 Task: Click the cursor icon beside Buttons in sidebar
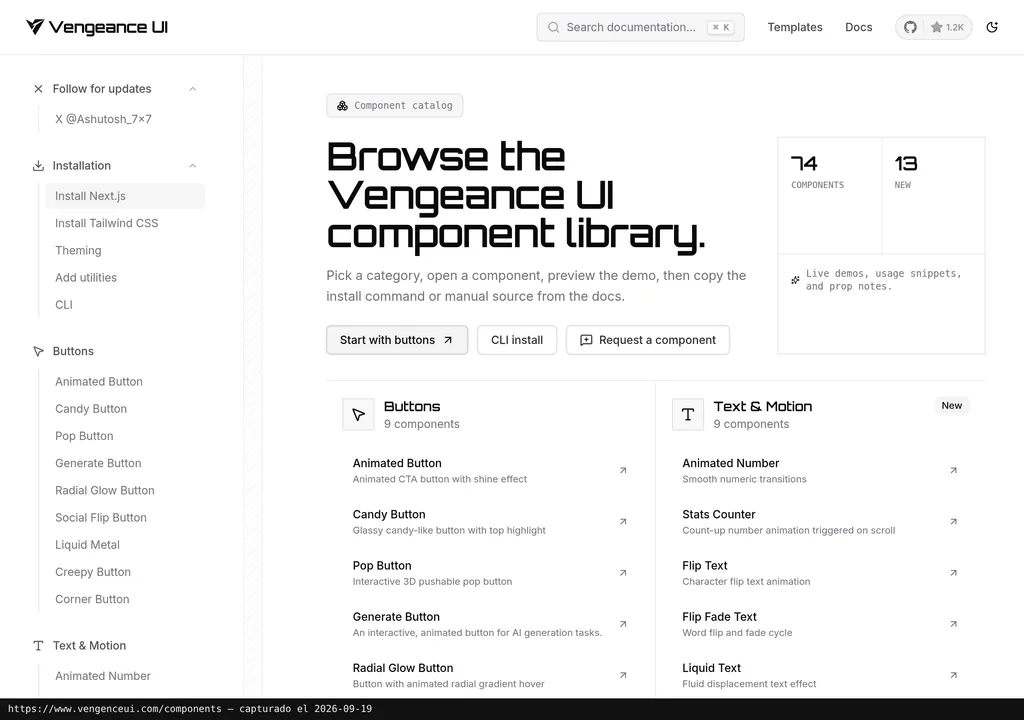click(38, 352)
